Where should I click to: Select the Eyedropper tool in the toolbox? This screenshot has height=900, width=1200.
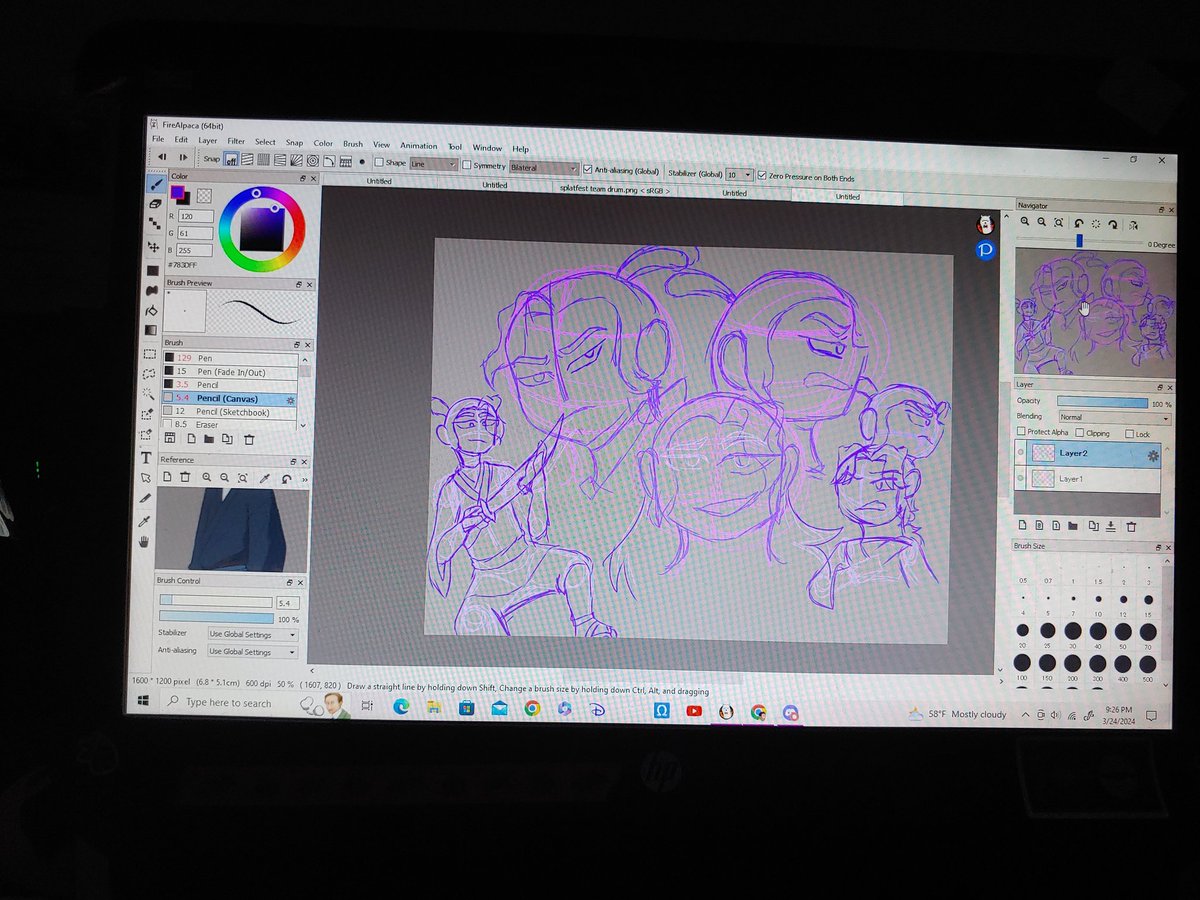146,520
